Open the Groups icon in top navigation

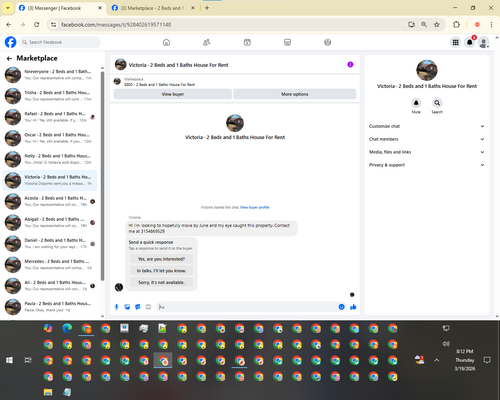[x=328, y=42]
